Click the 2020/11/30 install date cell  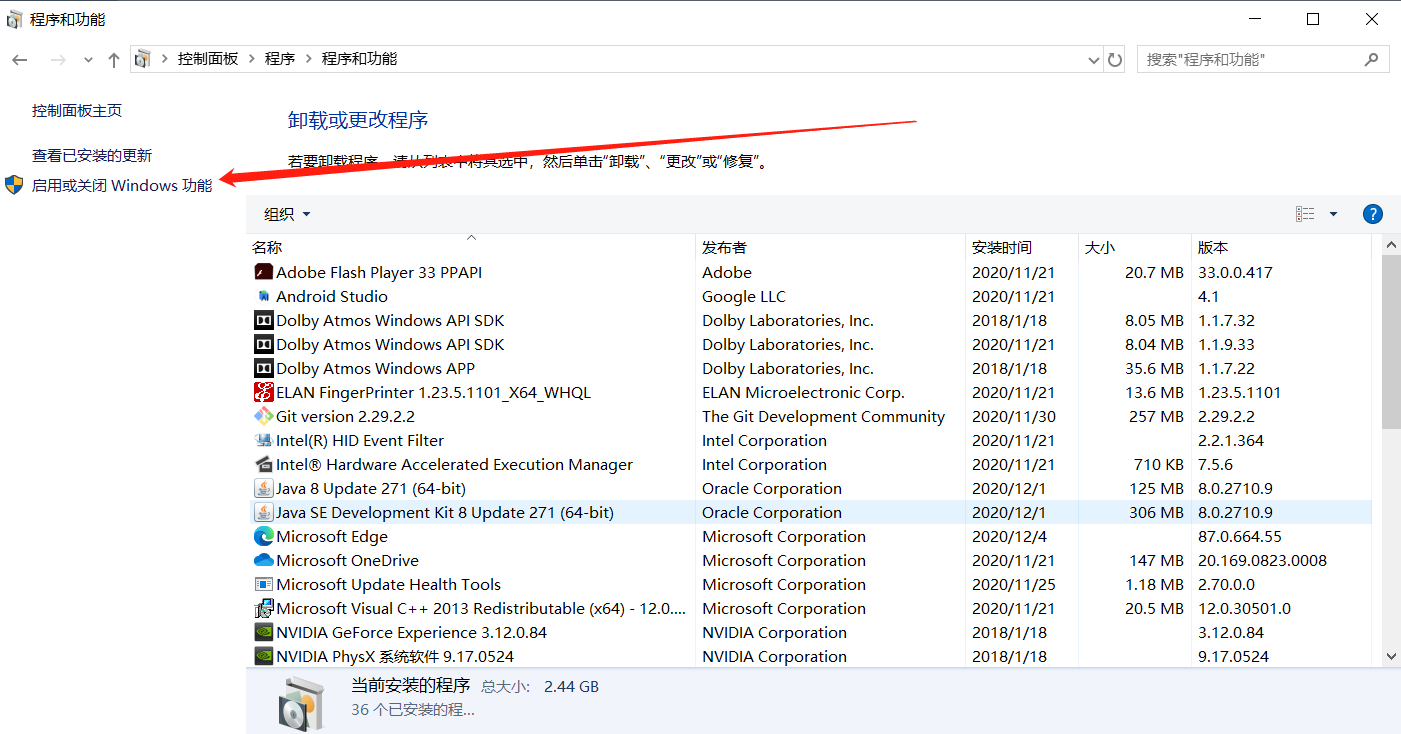(x=1013, y=416)
